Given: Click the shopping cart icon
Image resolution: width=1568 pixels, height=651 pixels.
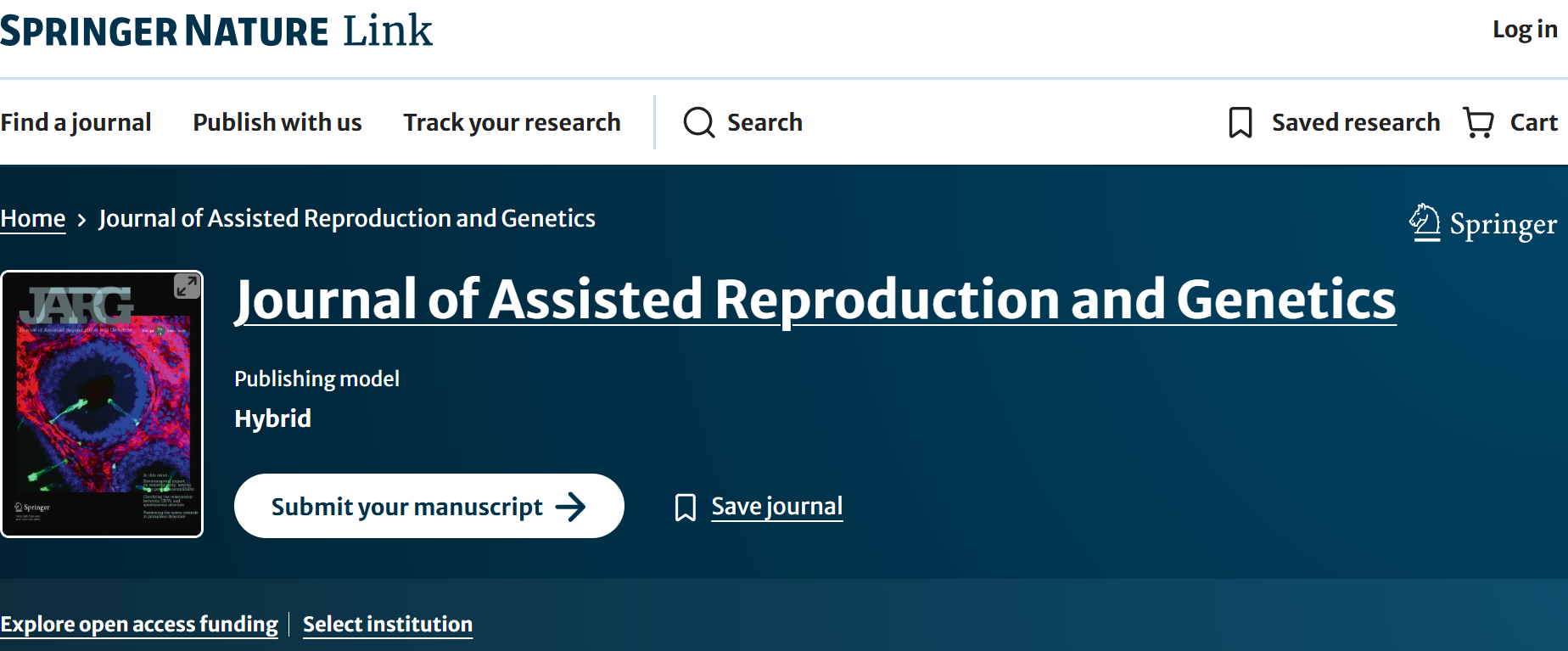Looking at the screenshot, I should [x=1479, y=122].
